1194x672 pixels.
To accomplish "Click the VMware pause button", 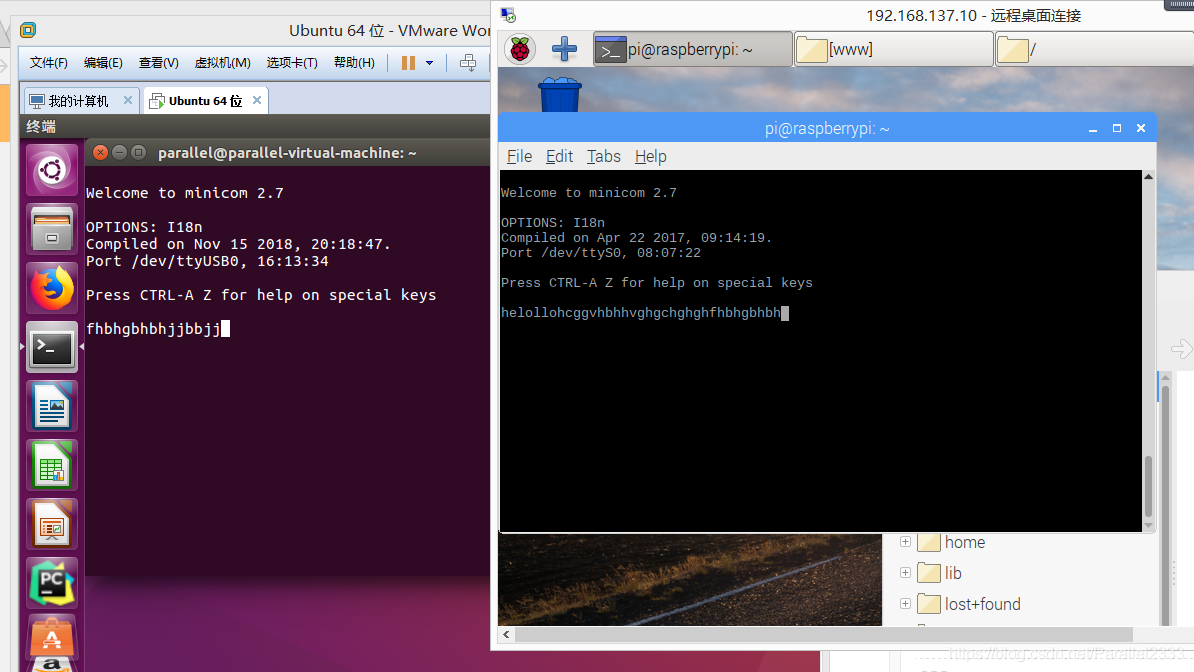I will click(408, 62).
